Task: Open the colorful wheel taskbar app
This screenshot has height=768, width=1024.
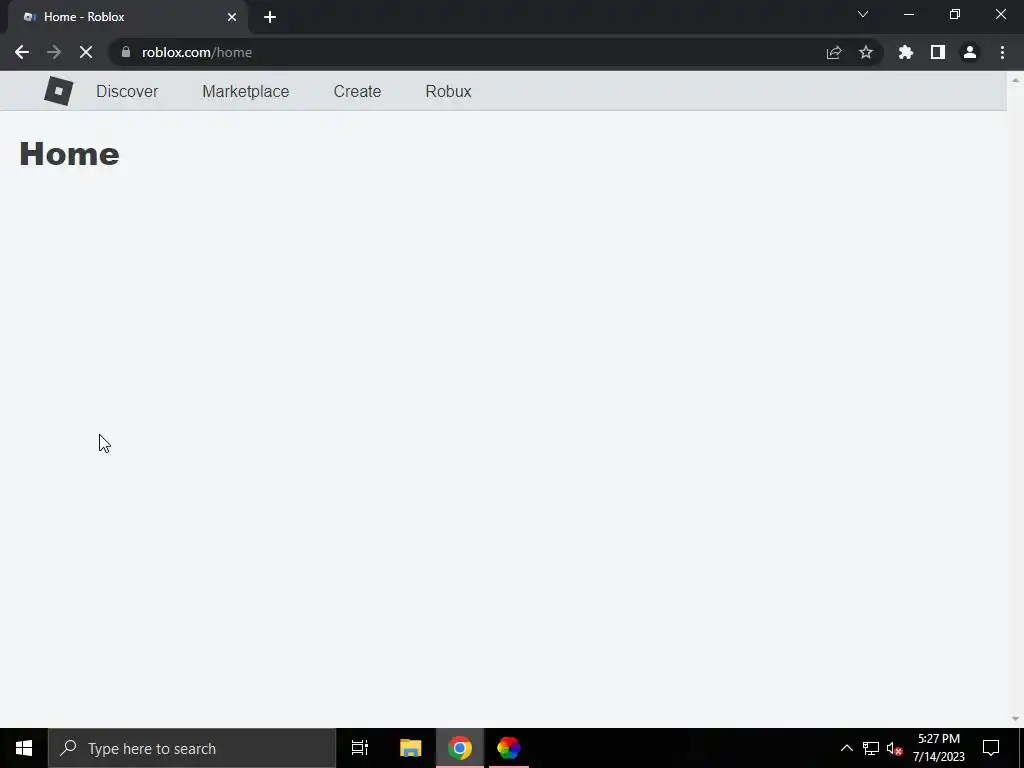Action: coord(509,748)
